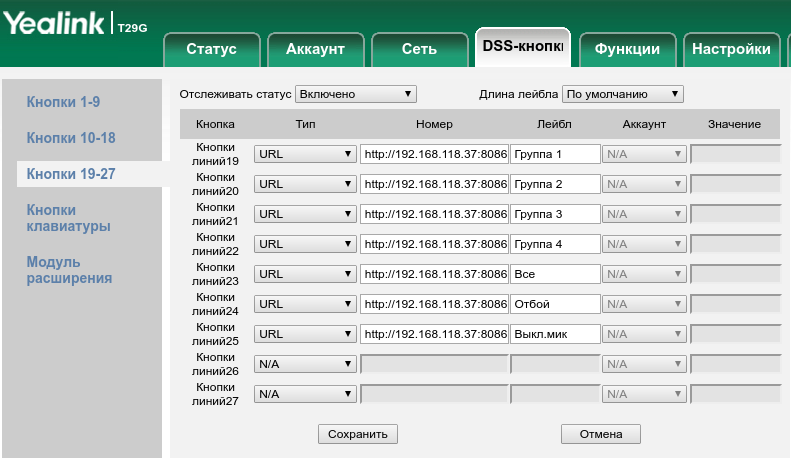Open the type dropdown for line key 19
791x458 pixels.
[x=305, y=154]
